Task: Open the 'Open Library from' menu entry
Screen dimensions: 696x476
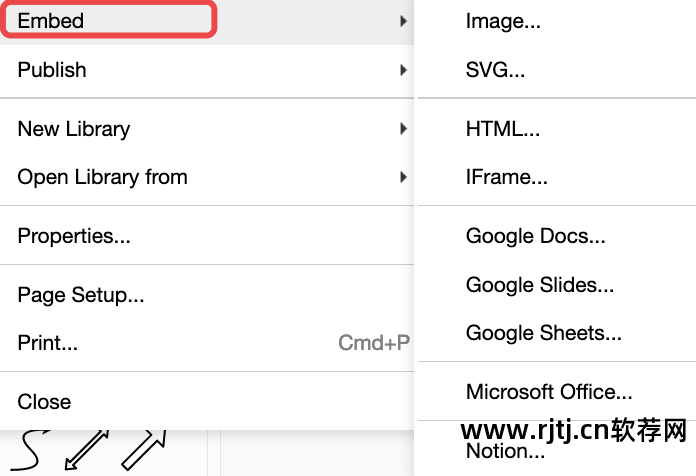Action: coord(103,178)
